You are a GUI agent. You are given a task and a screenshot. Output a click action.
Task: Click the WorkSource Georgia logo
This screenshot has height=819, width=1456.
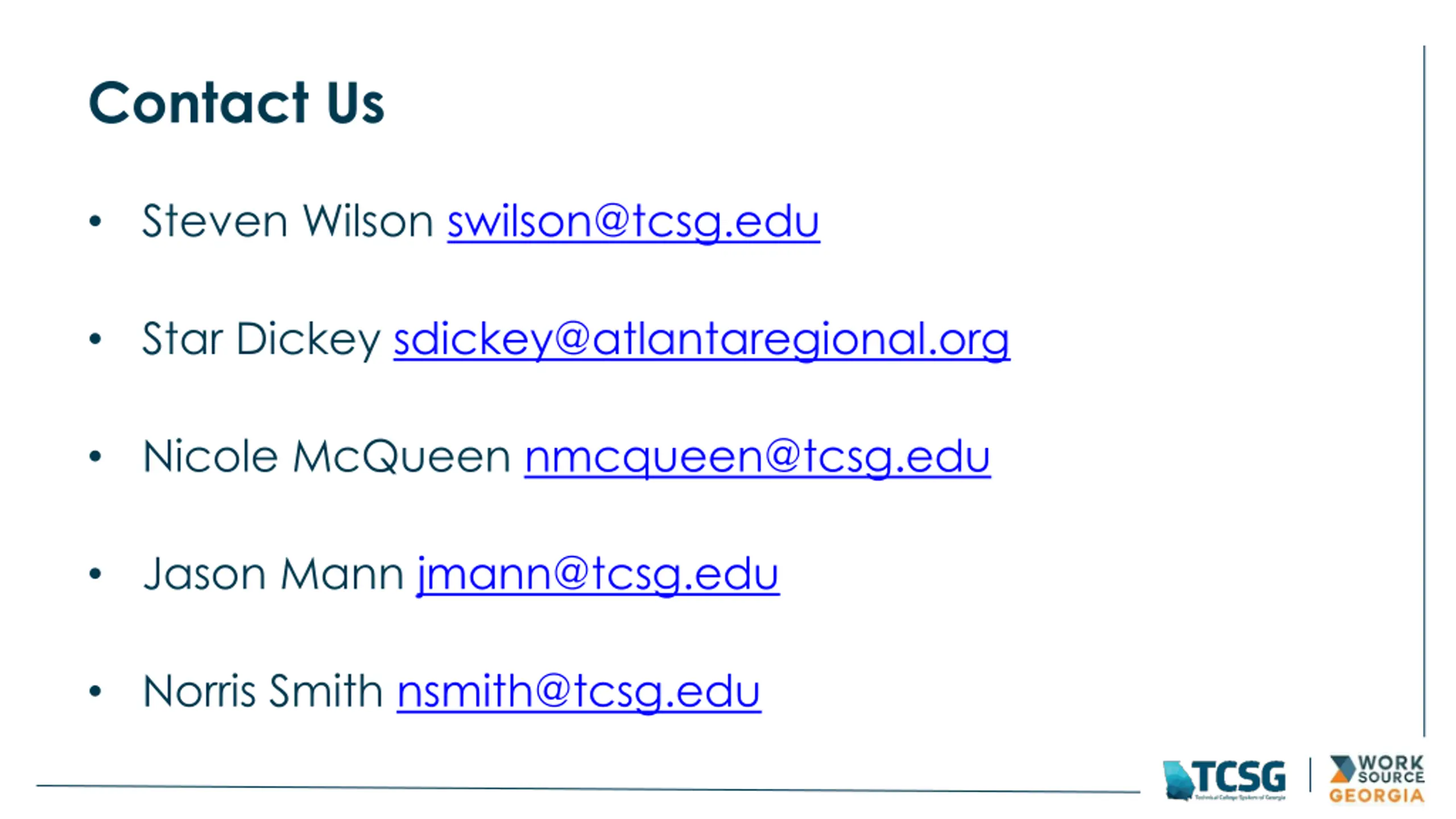(x=1376, y=779)
